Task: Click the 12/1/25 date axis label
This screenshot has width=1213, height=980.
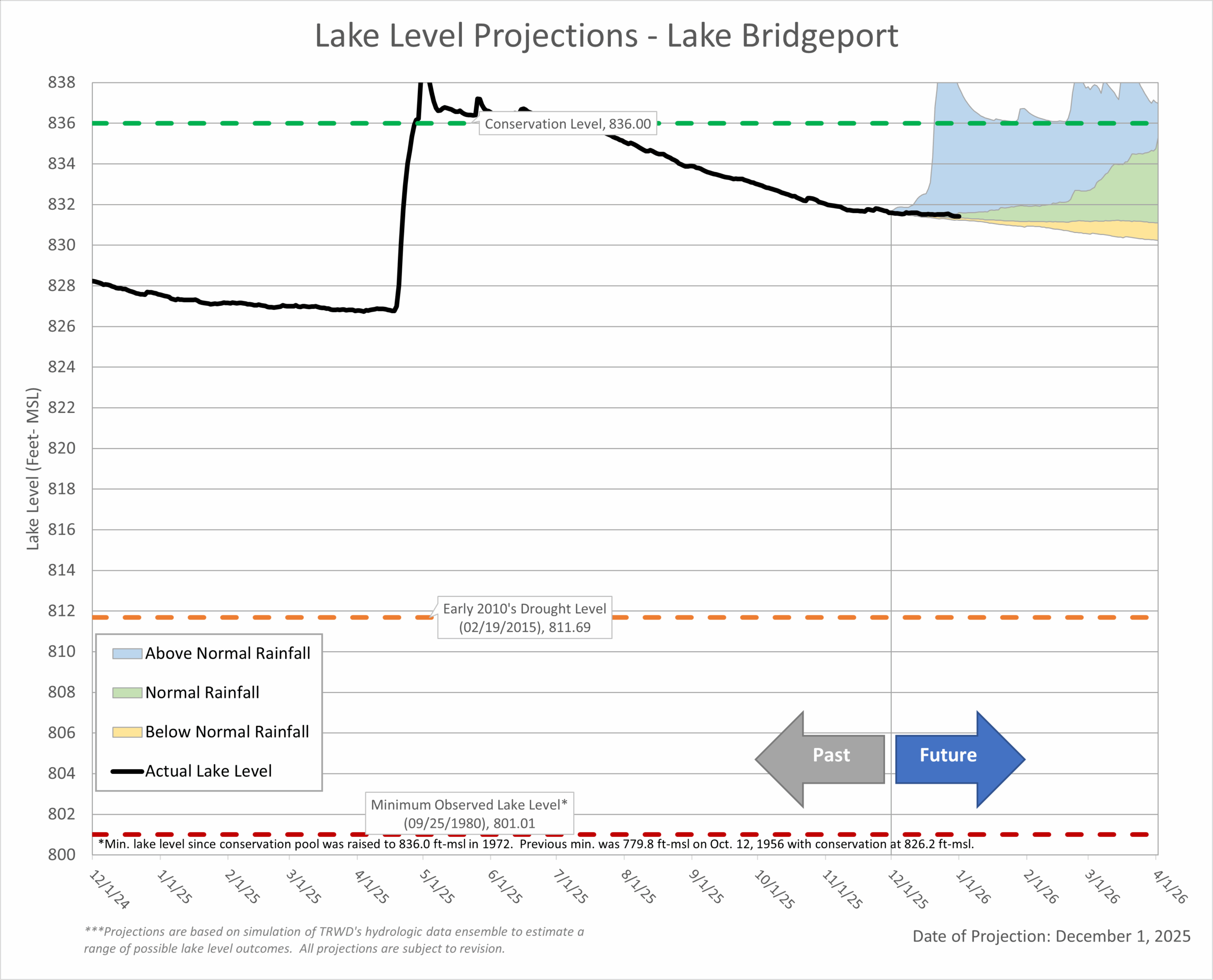Action: pyautogui.click(x=907, y=889)
